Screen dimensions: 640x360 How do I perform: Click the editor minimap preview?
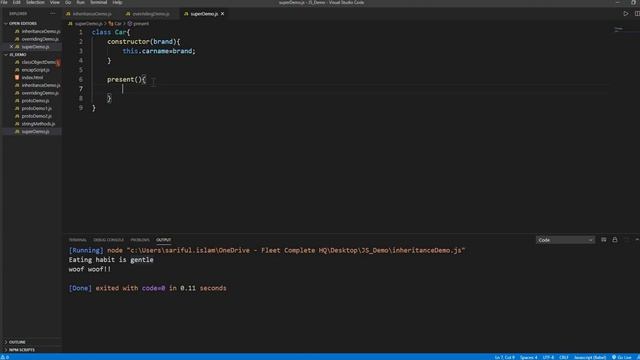(619, 30)
